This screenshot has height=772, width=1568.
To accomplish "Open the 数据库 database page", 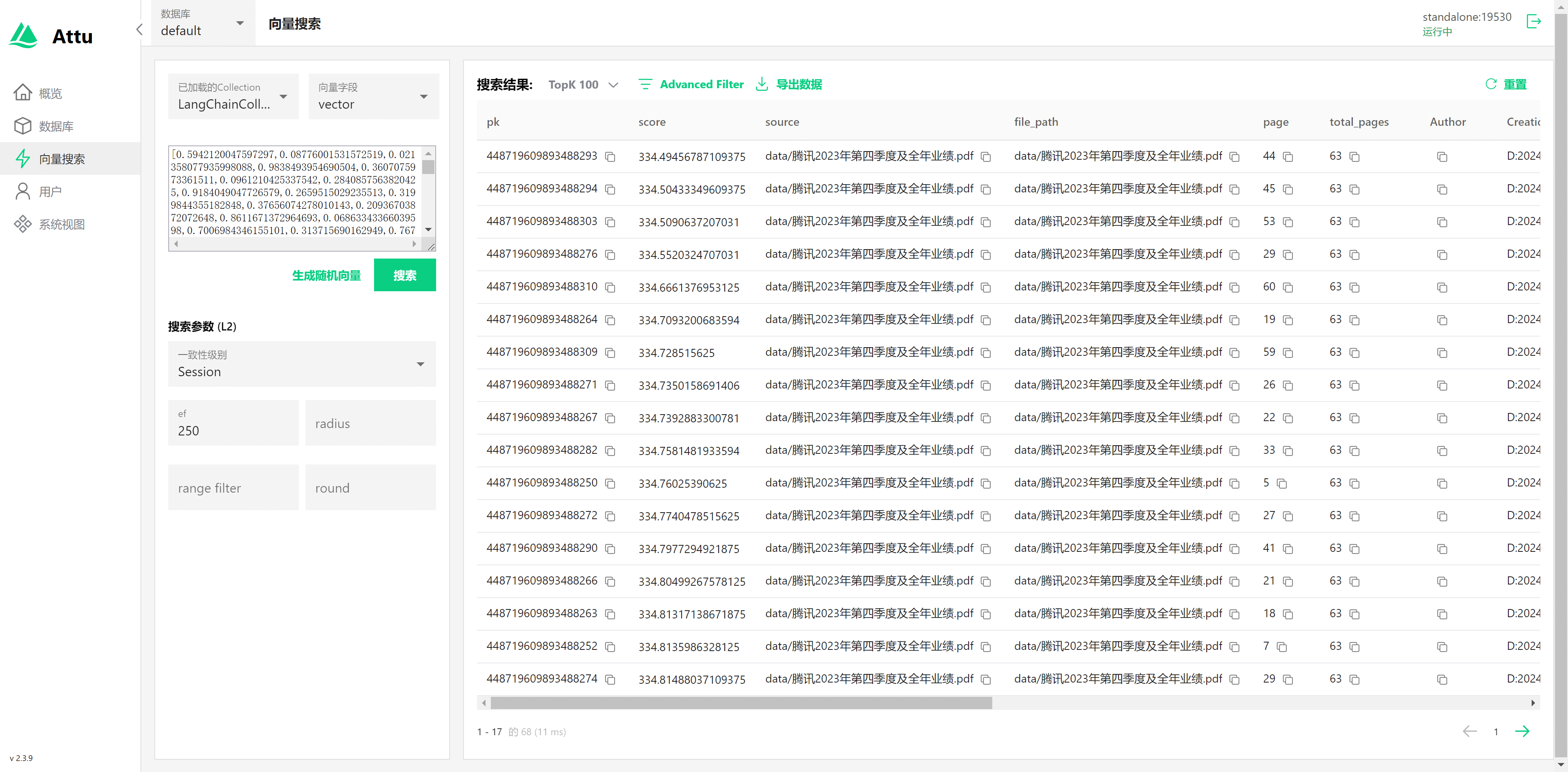I will tap(70, 126).
